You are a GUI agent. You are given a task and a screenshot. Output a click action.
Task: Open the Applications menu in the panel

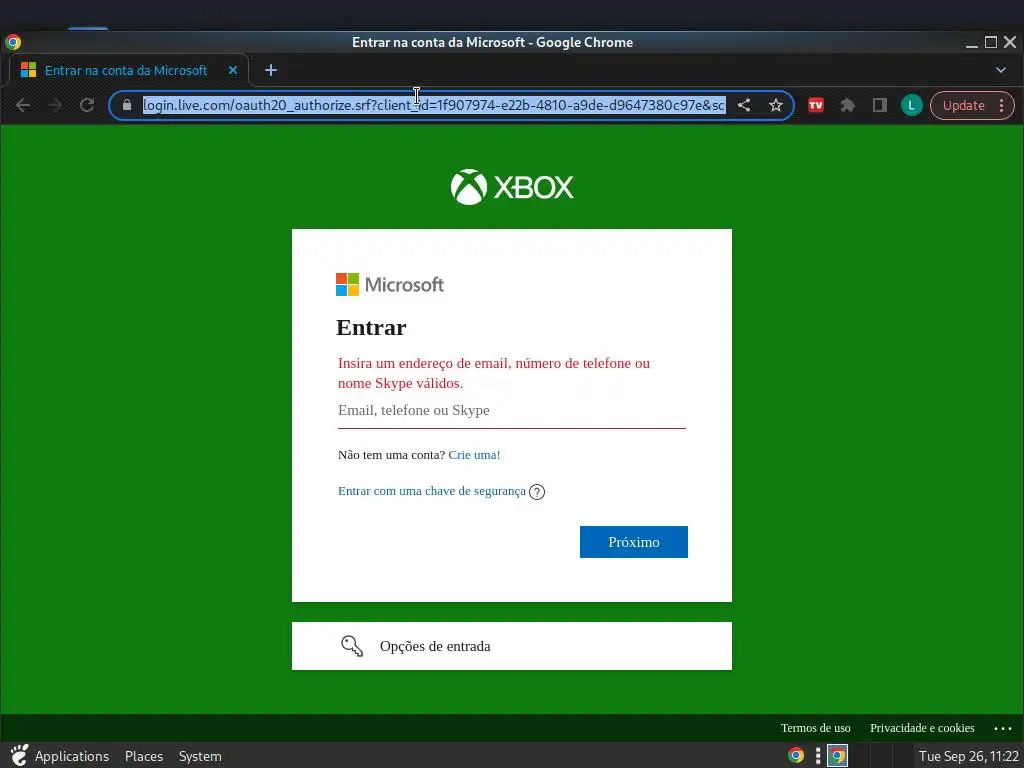pos(72,756)
